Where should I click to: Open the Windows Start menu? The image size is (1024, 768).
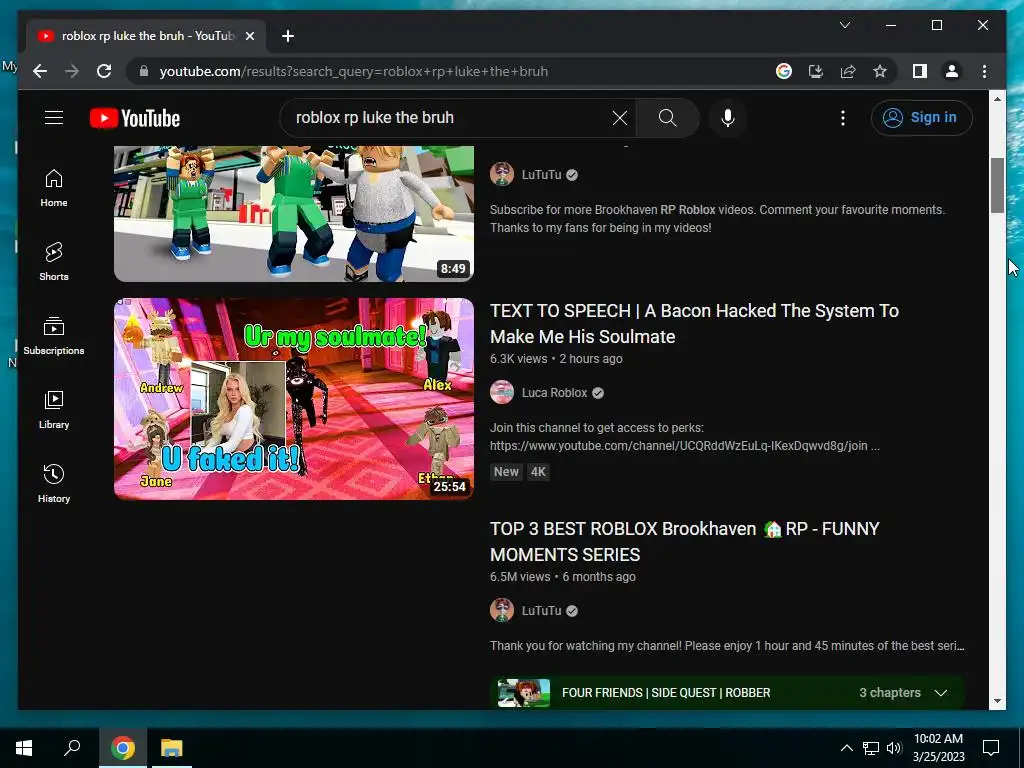point(24,748)
